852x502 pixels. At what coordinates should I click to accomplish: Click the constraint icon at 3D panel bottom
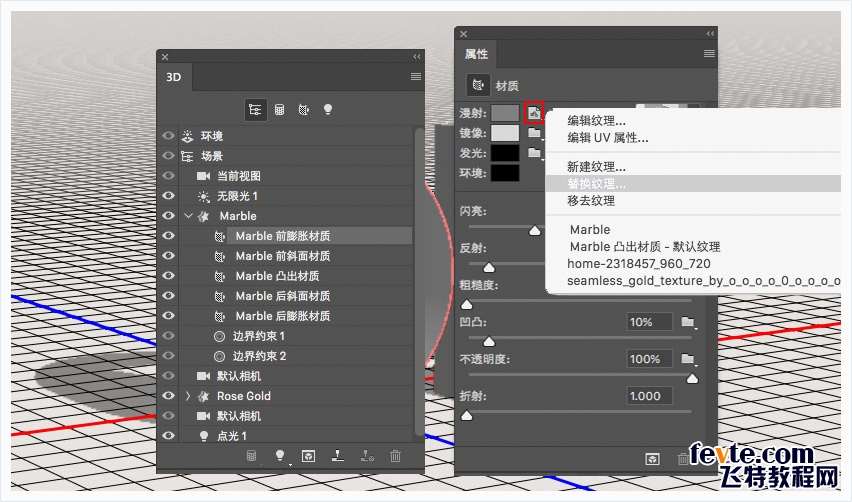[x=367, y=456]
